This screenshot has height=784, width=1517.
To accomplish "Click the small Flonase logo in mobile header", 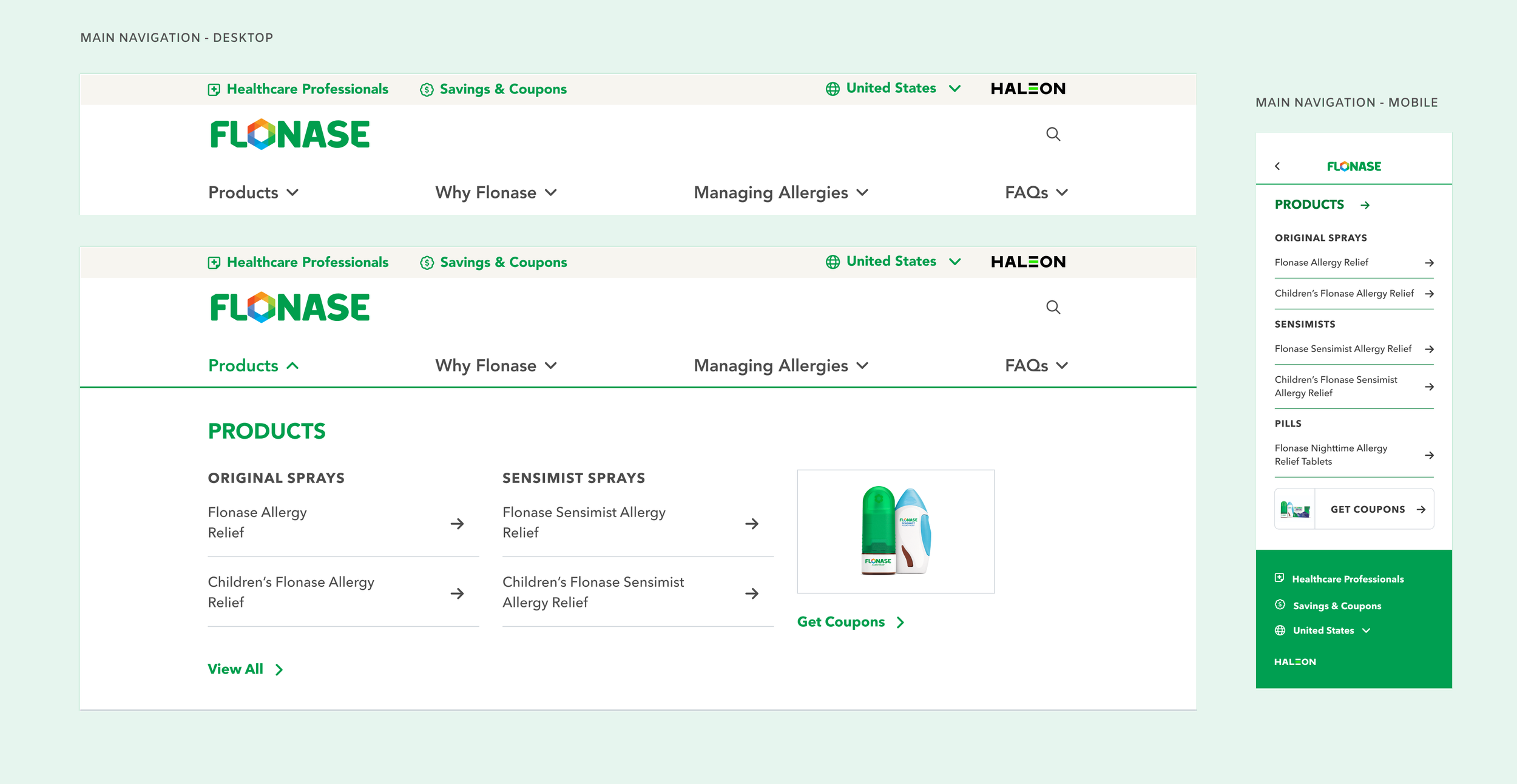I will coord(1354,166).
